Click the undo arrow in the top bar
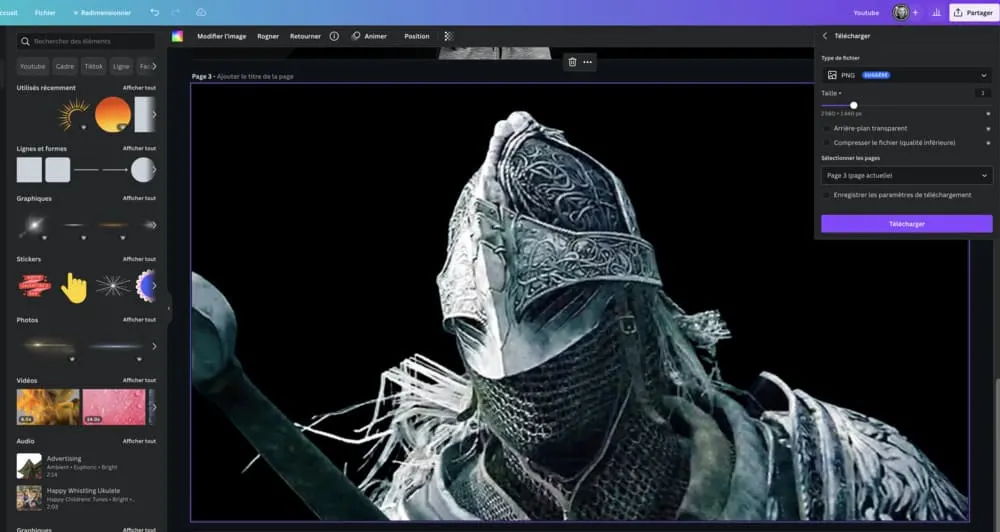Image resolution: width=1000 pixels, height=532 pixels. click(154, 12)
